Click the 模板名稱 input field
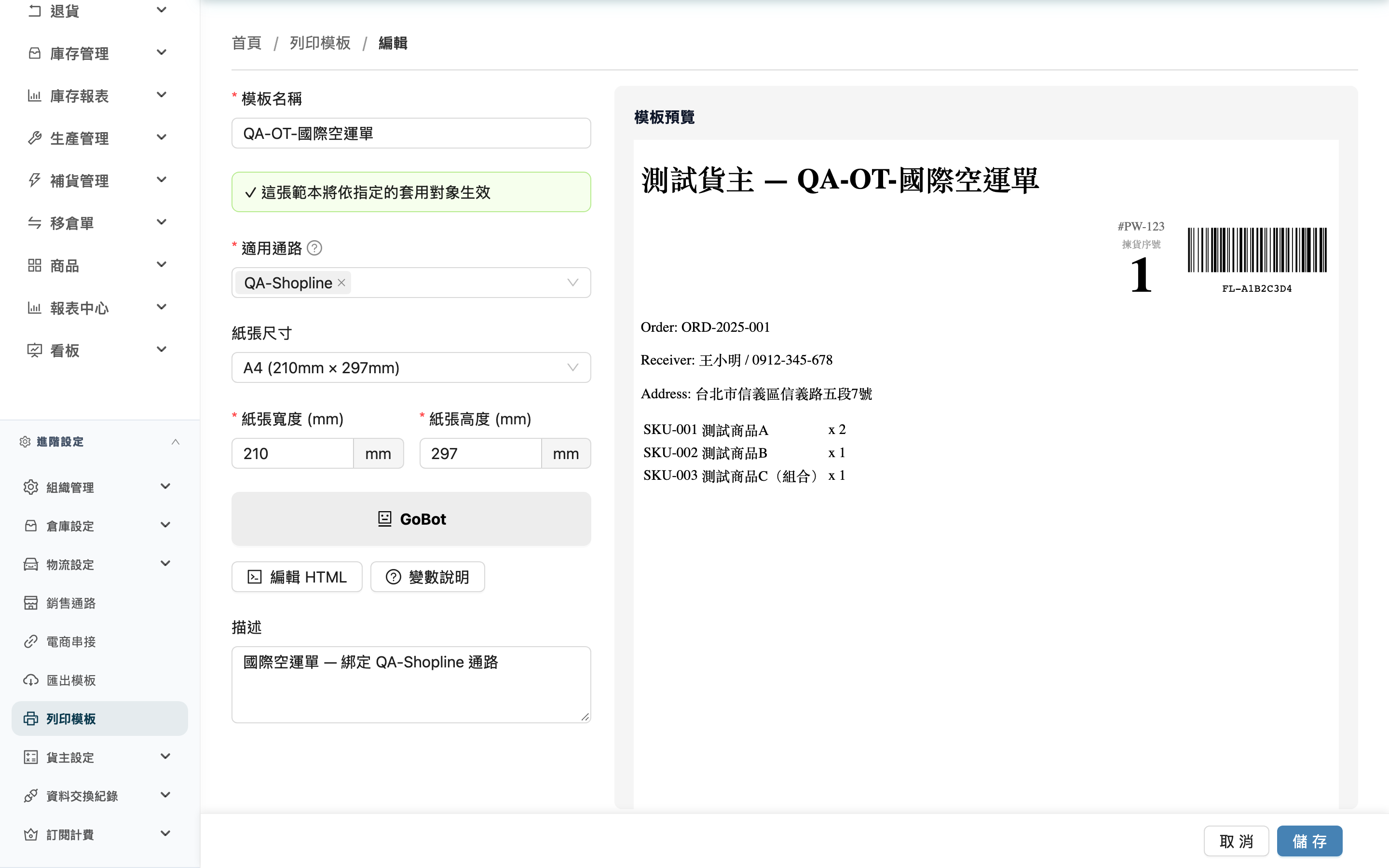The width and height of the screenshot is (1389, 868). click(x=411, y=133)
